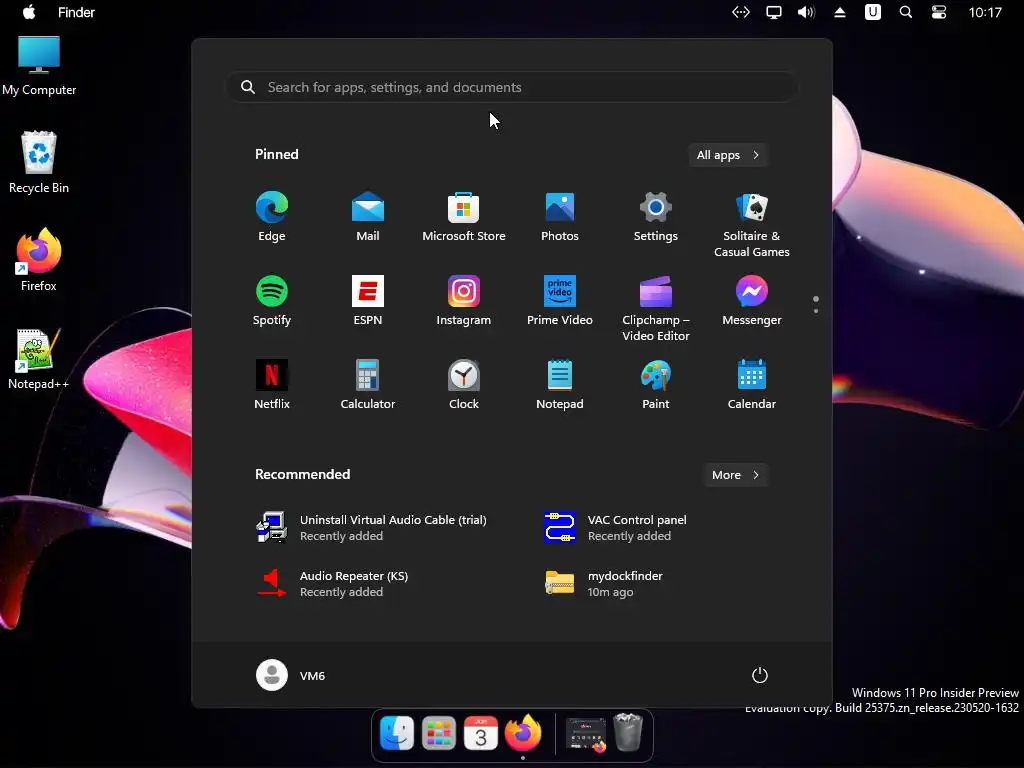Select the Firefox desktop shortcut
This screenshot has height=768, width=1024.
pyautogui.click(x=39, y=260)
